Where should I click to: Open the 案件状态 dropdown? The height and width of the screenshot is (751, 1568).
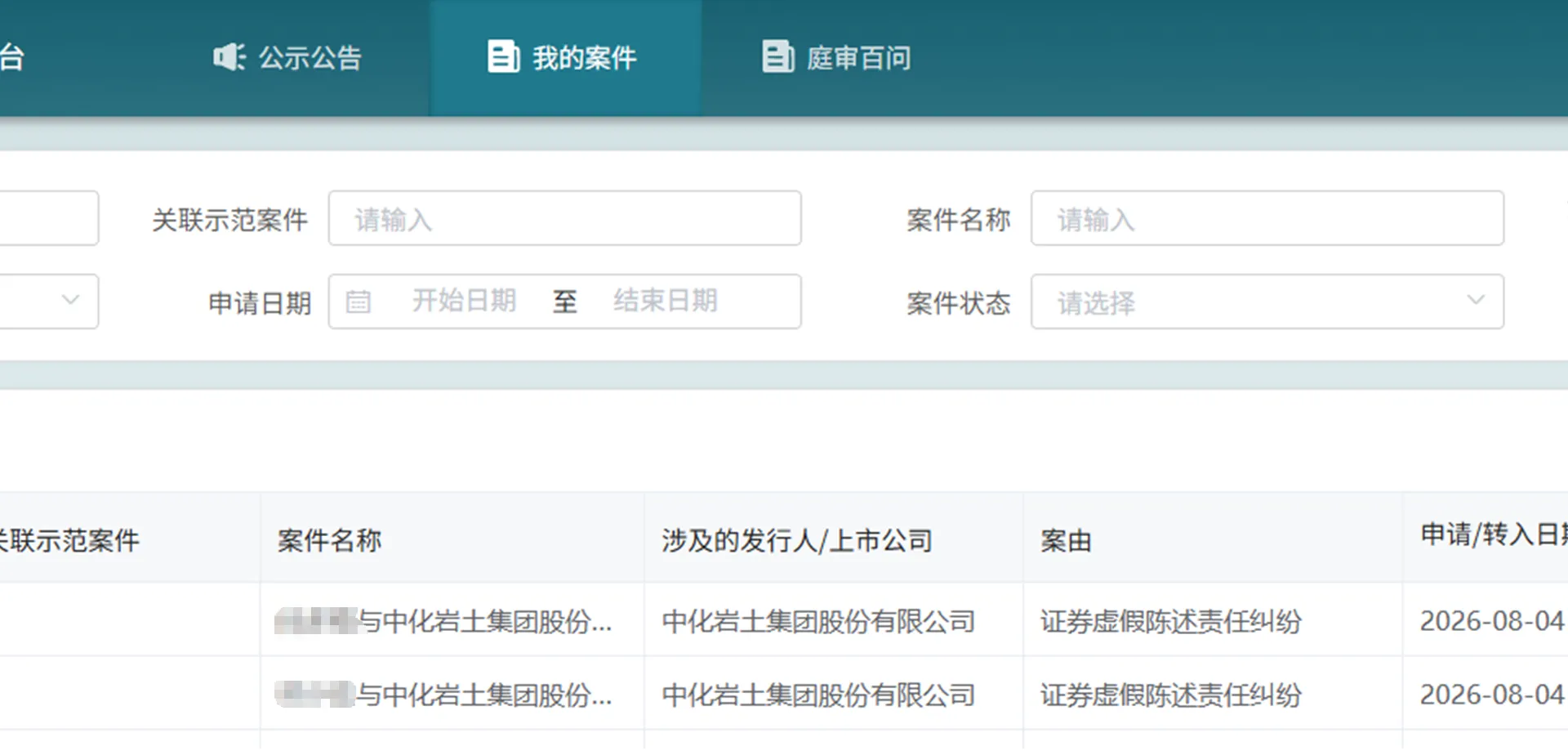click(1267, 302)
